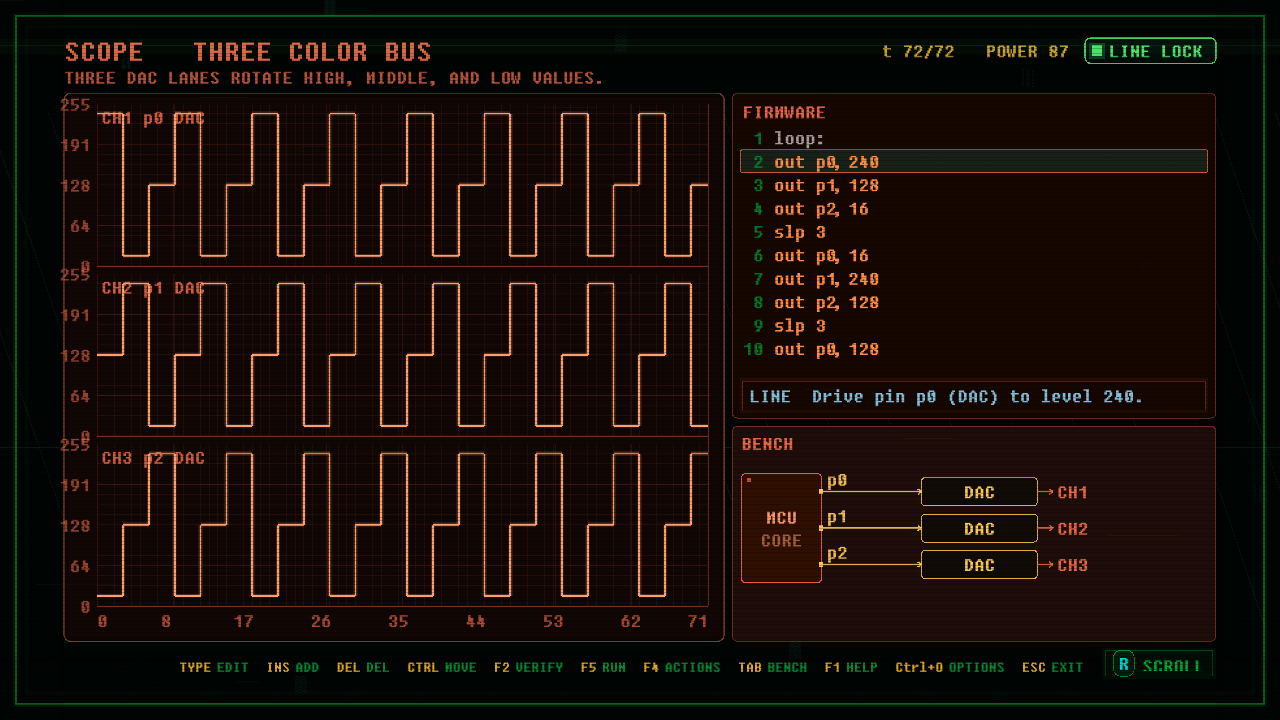
Task: Click the CH2 output label in bench
Action: (1073, 529)
